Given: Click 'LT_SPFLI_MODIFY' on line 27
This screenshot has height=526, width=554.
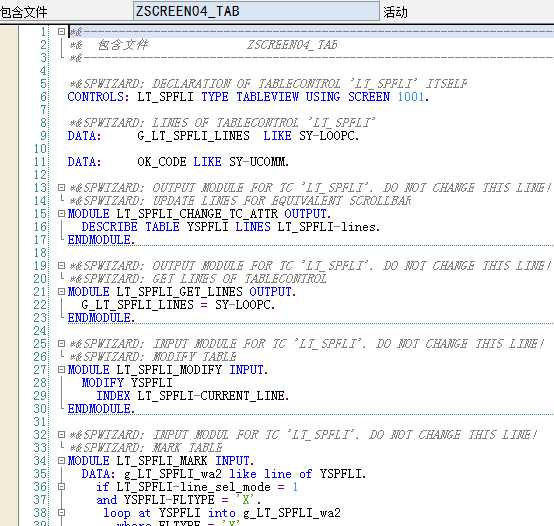Looking at the screenshot, I should pyautogui.click(x=169, y=370).
